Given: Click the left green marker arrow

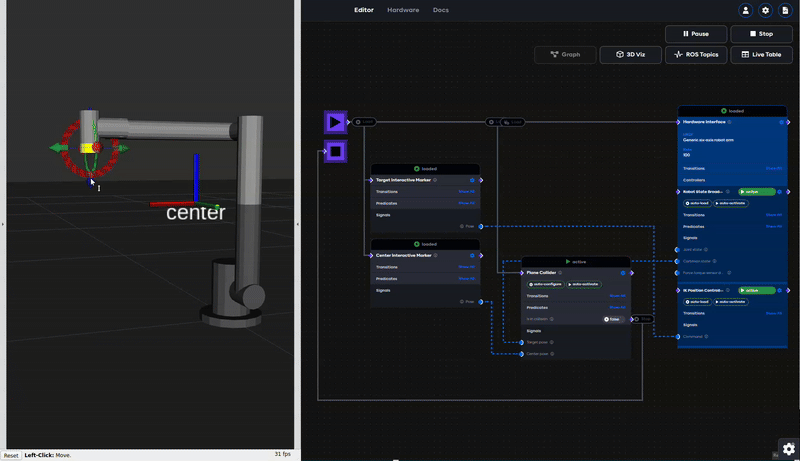Looking at the screenshot, I should (x=57, y=148).
